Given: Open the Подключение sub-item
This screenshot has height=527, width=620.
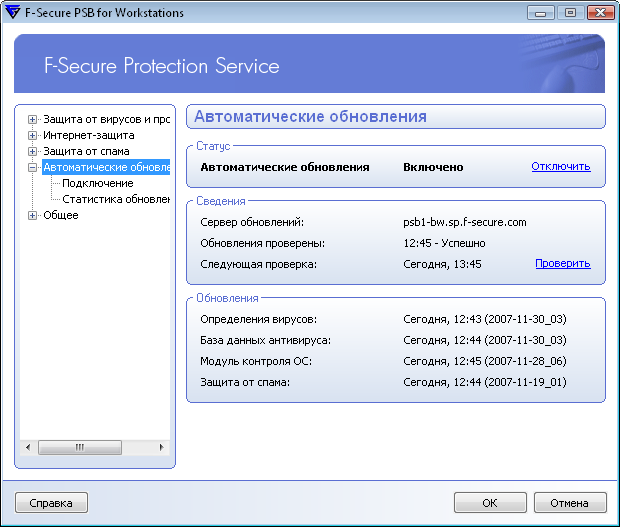Looking at the screenshot, I should click(x=98, y=183).
